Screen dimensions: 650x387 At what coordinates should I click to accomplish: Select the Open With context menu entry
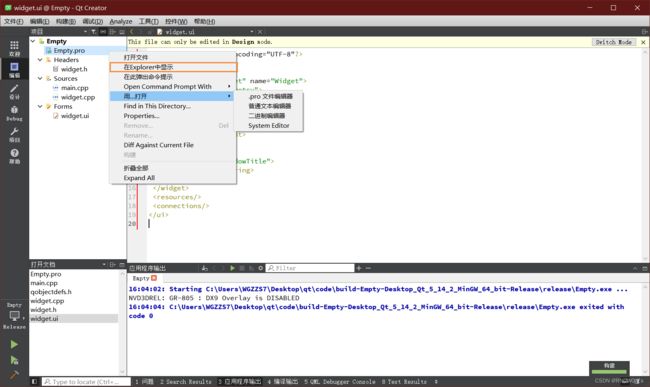pyautogui.click(x=172, y=96)
